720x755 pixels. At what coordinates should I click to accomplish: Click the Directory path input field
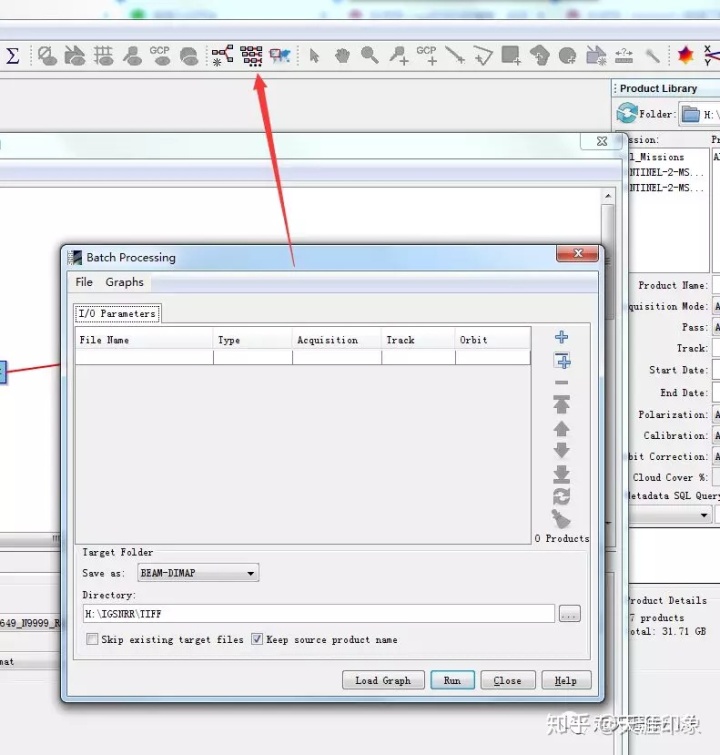[x=318, y=613]
